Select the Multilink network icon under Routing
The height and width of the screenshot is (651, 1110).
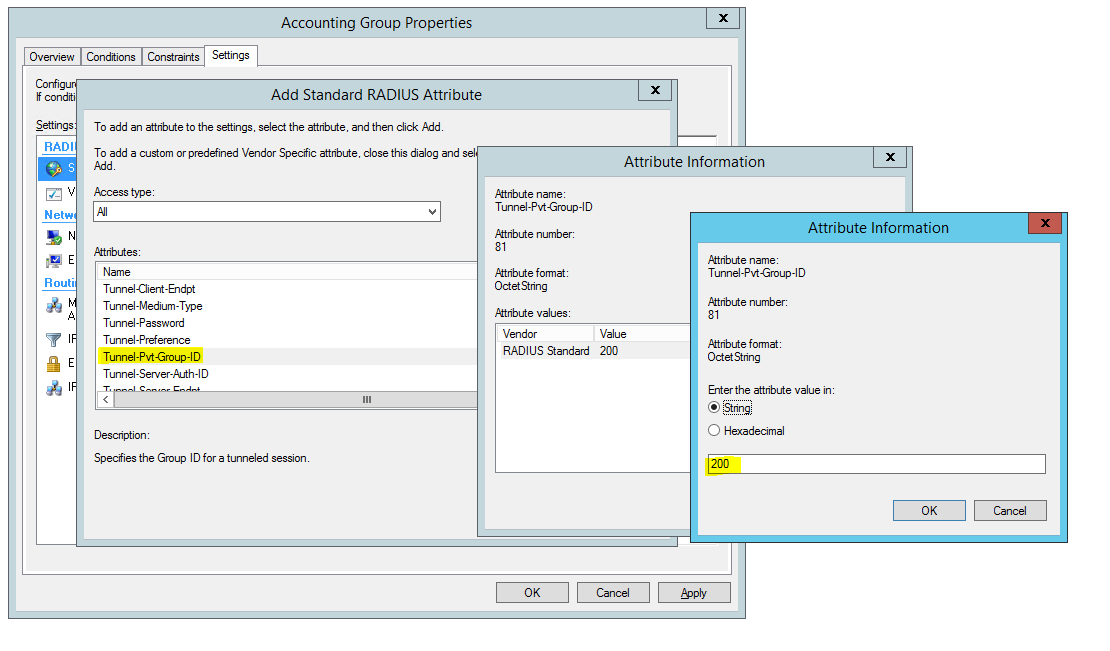coord(54,305)
